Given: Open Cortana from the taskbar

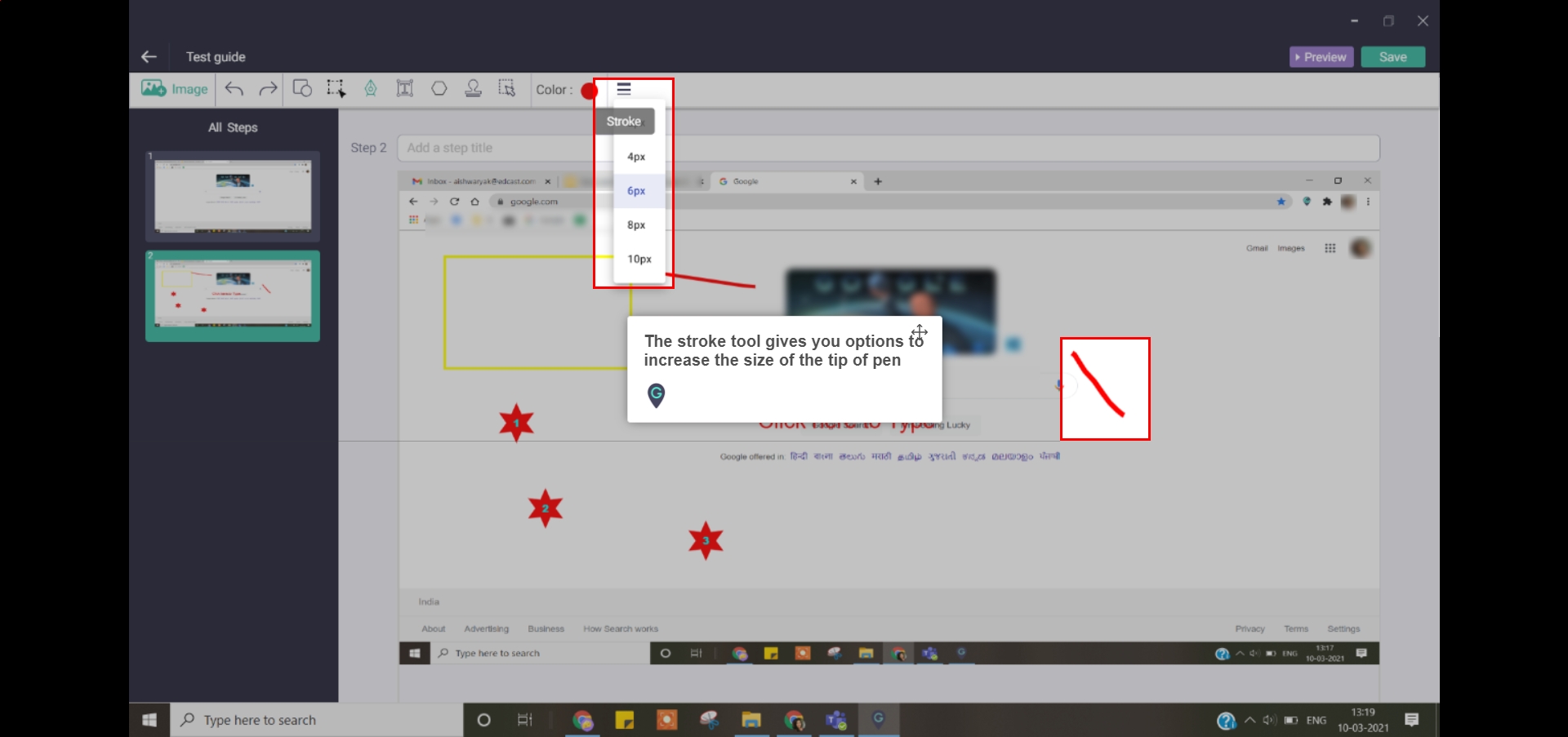Looking at the screenshot, I should pyautogui.click(x=483, y=720).
